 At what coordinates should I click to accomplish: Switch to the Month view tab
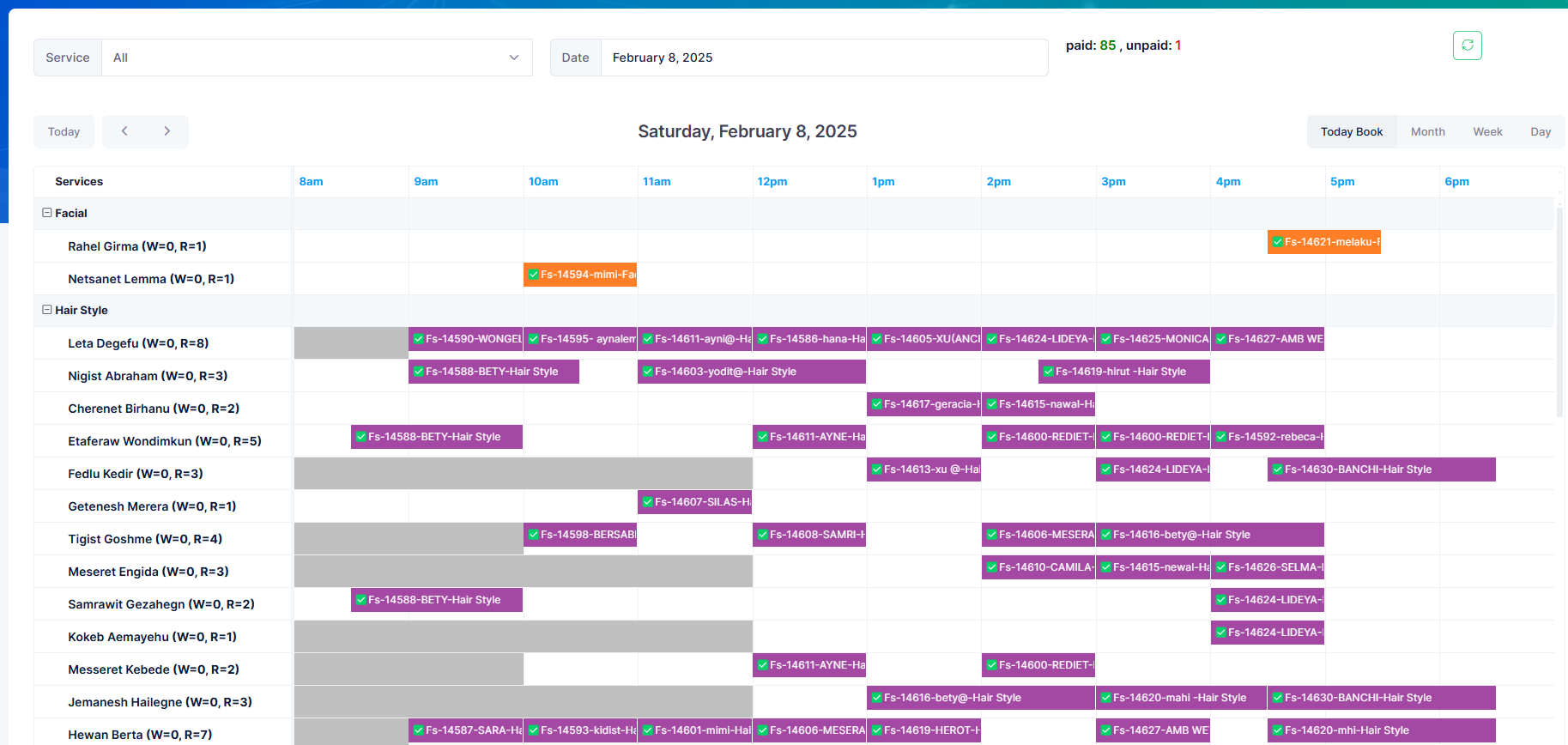click(1427, 131)
